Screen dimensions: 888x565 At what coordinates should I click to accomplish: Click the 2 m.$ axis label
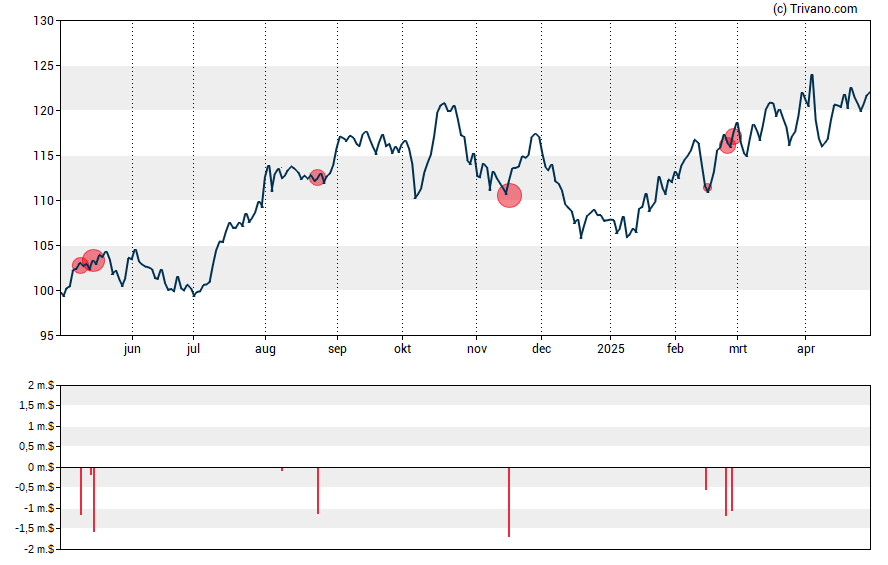pyautogui.click(x=41, y=386)
